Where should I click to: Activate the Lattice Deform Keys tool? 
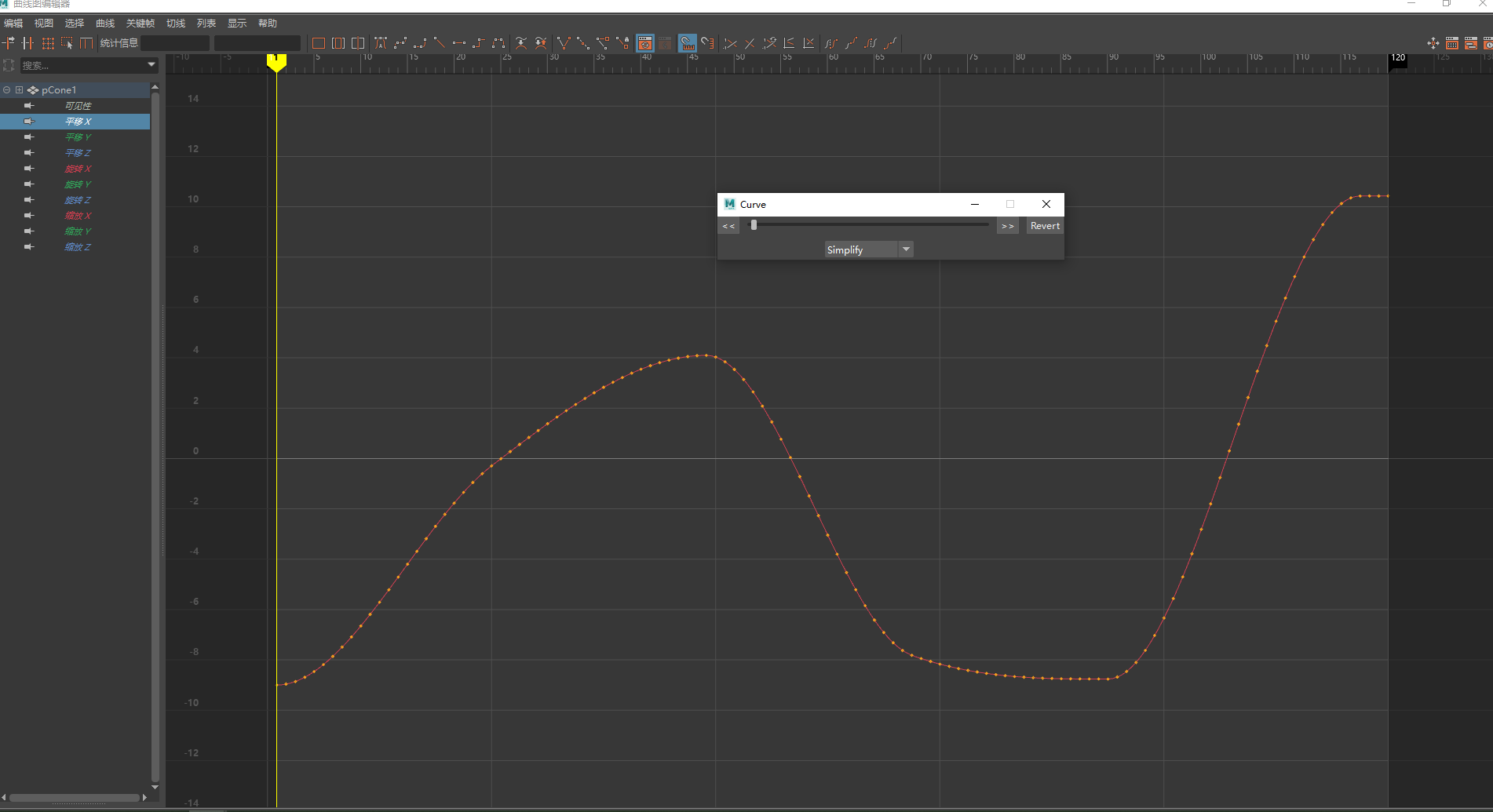pos(48,43)
